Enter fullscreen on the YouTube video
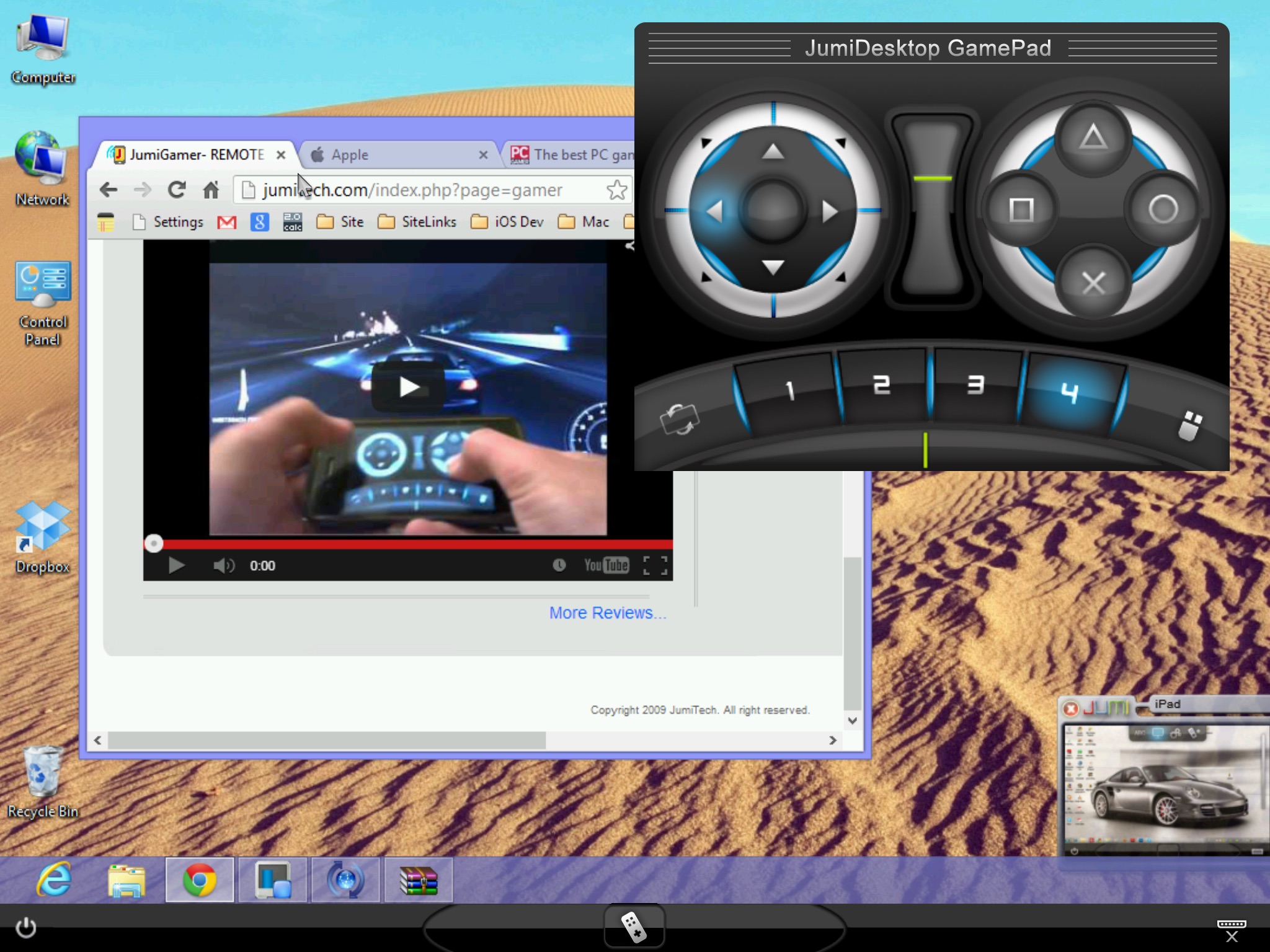Viewport: 1270px width, 952px height. click(x=655, y=565)
